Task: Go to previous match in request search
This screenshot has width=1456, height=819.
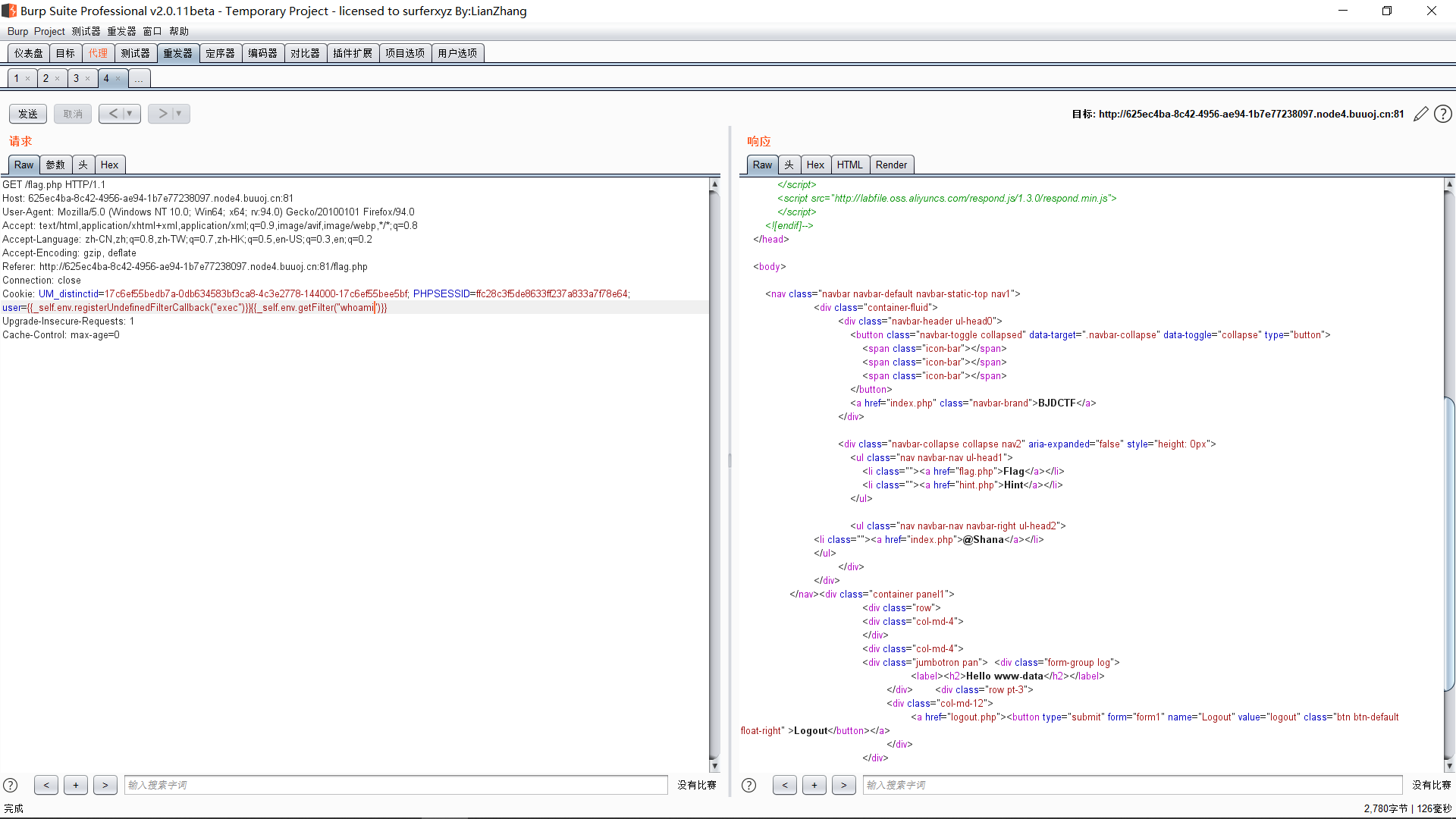Action: pyautogui.click(x=46, y=786)
